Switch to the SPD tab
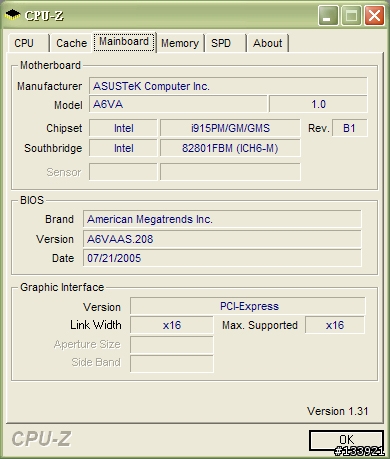The height and width of the screenshot is (459, 390). (x=225, y=43)
